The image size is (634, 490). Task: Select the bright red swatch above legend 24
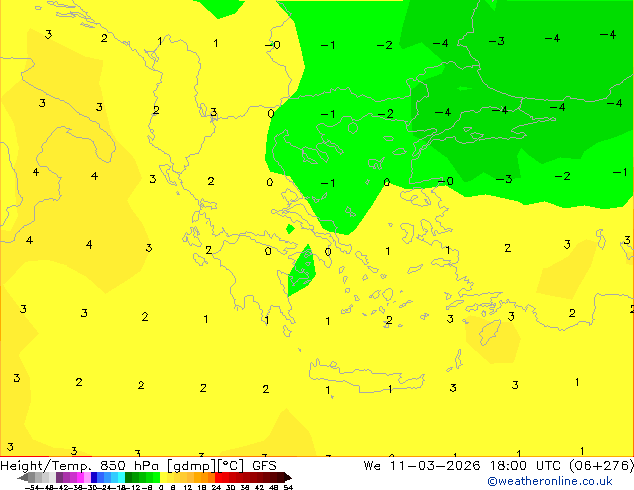218,477
